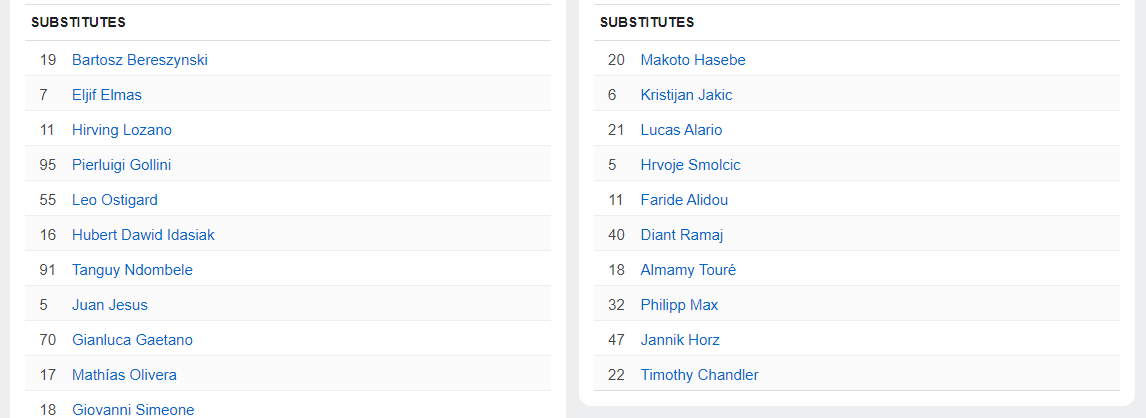Open Bartosz Bereszynski player page
1146x418 pixels.
pyautogui.click(x=140, y=60)
